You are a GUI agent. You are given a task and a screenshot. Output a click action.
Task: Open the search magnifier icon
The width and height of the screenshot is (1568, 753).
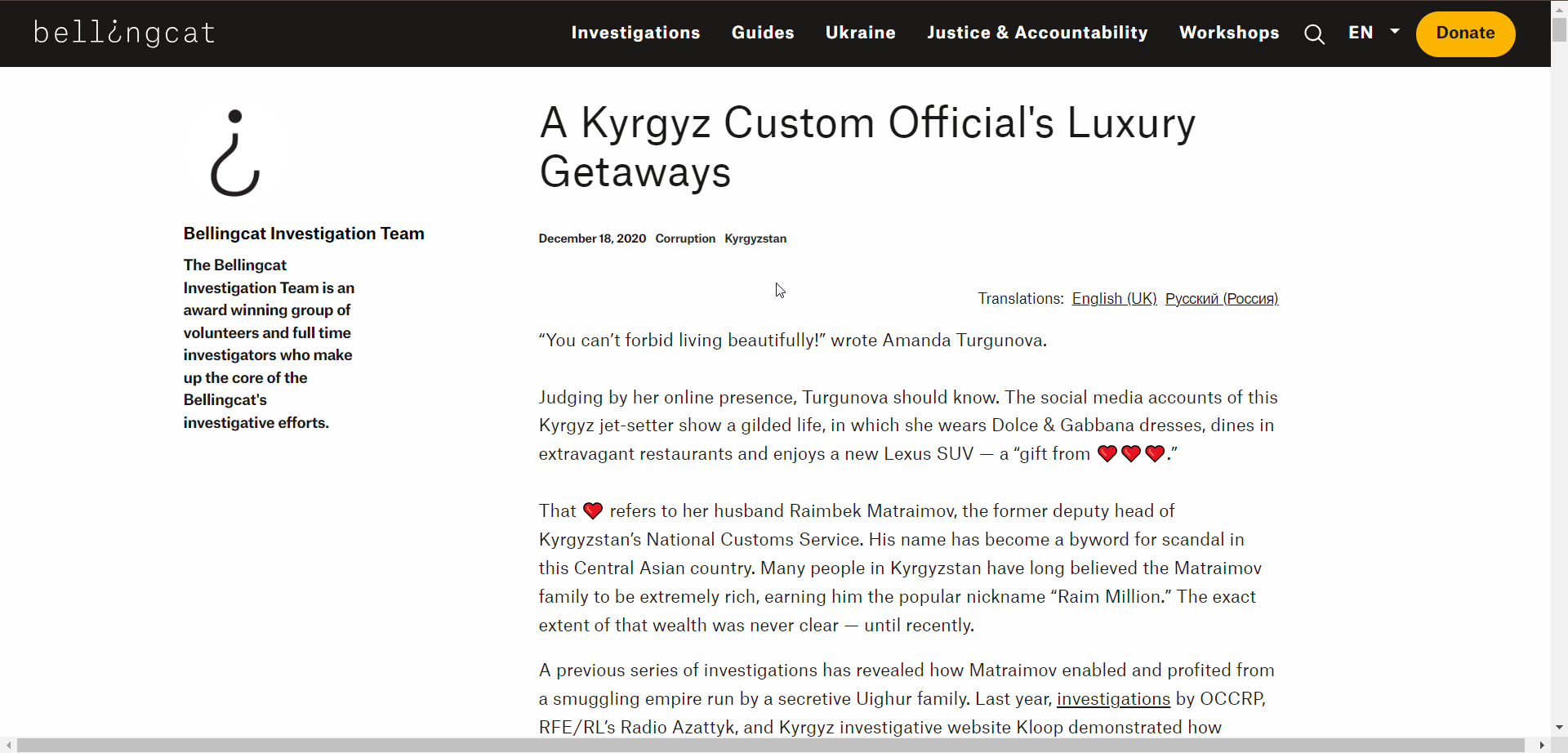pyautogui.click(x=1314, y=33)
